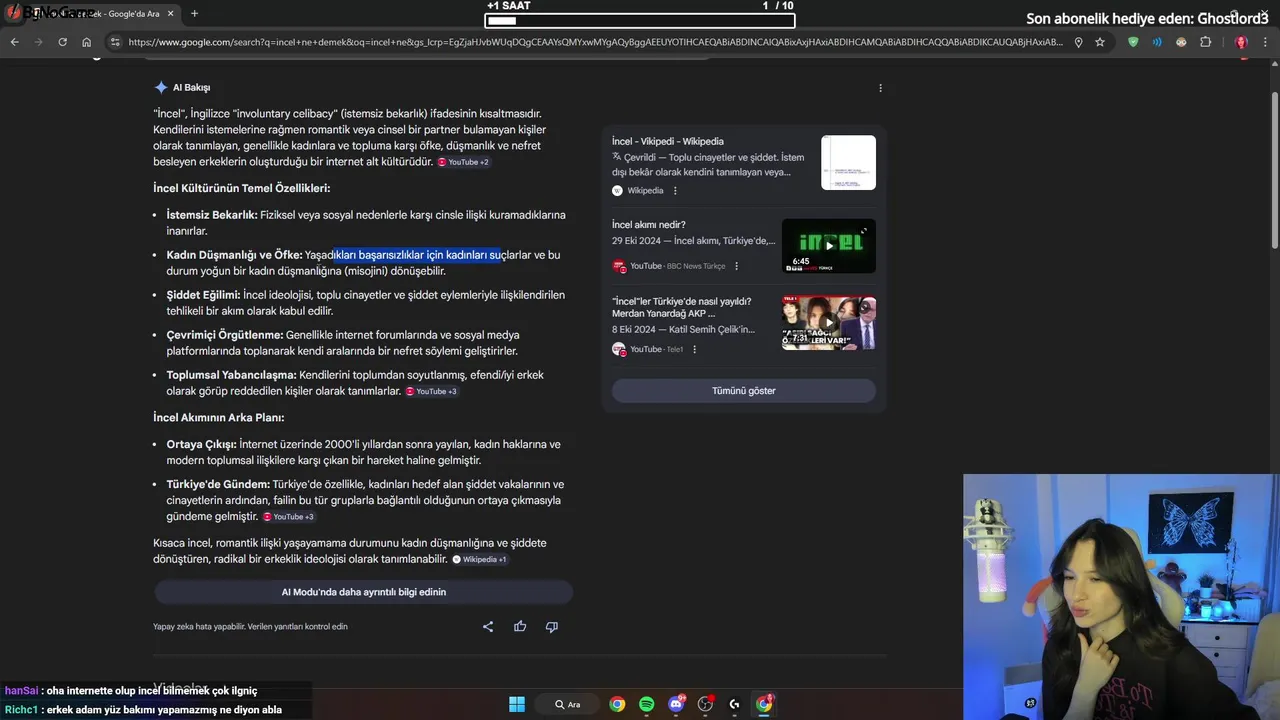Click the Şiddet Eğilimi heading text
1280x720 pixels.
coord(203,295)
